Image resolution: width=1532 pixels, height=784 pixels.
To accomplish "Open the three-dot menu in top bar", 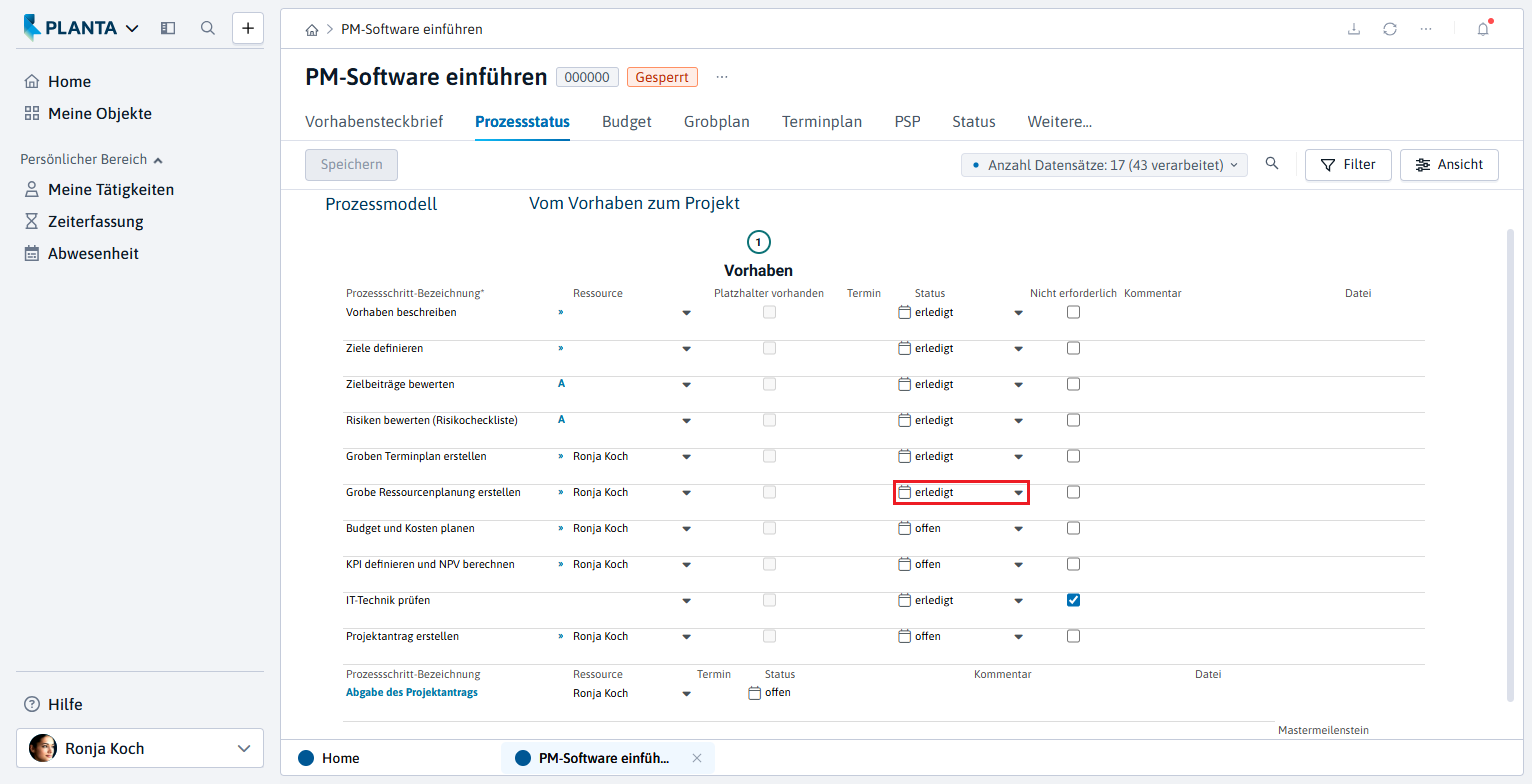I will [1426, 29].
